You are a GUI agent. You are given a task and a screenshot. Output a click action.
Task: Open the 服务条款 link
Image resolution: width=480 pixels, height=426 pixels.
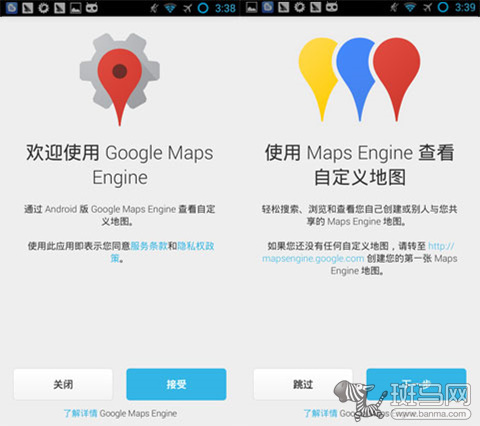pos(149,246)
